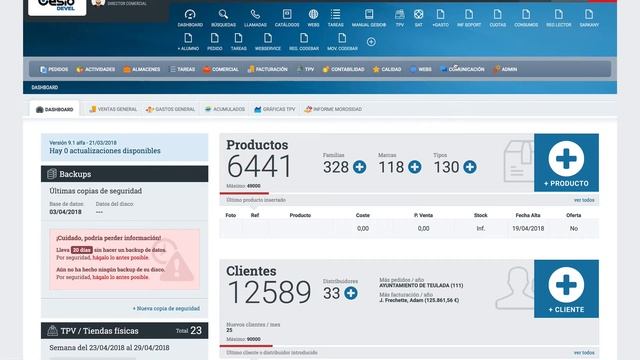This screenshot has height=360, width=640.
Task: Click the + CLIENTE button
Action: (x=566, y=289)
